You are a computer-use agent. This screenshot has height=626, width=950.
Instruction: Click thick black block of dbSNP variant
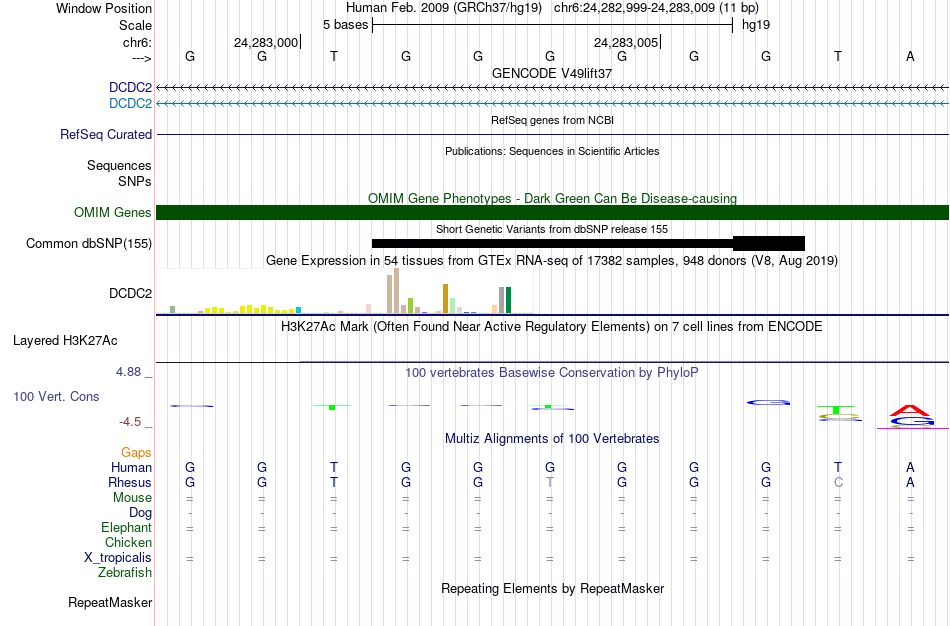click(768, 244)
